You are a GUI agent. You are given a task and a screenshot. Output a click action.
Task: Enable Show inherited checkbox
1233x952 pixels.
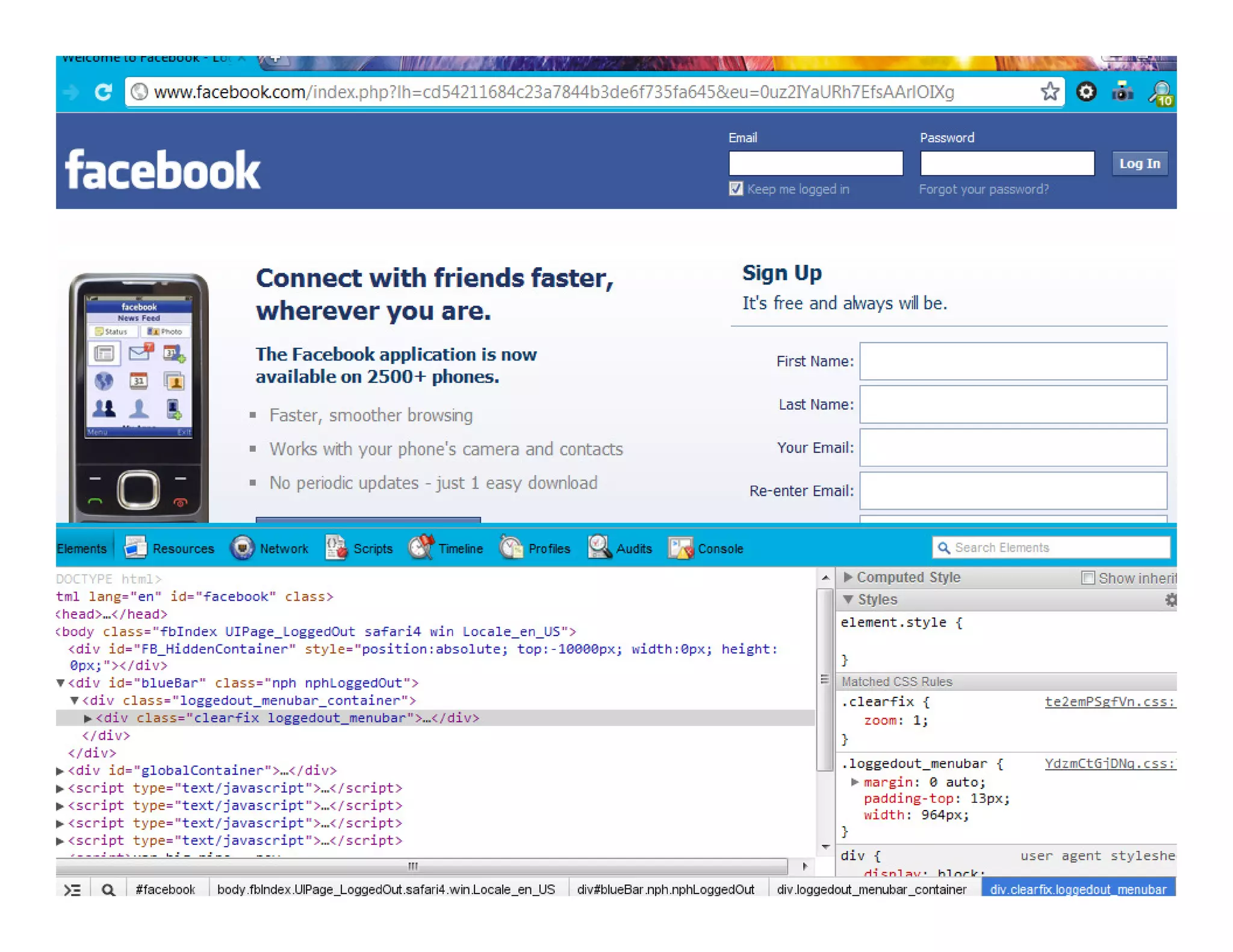[1087, 578]
